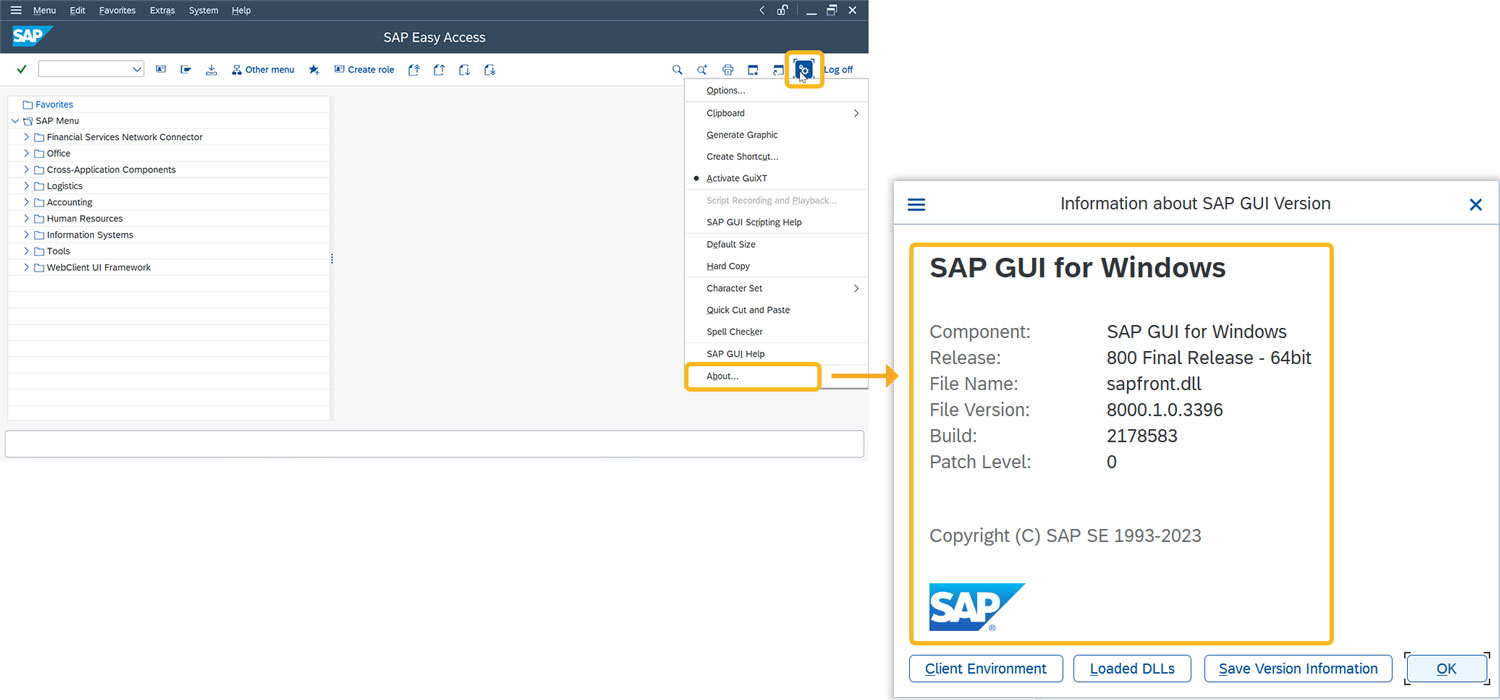Expand the Logistics folder node

tap(27, 186)
